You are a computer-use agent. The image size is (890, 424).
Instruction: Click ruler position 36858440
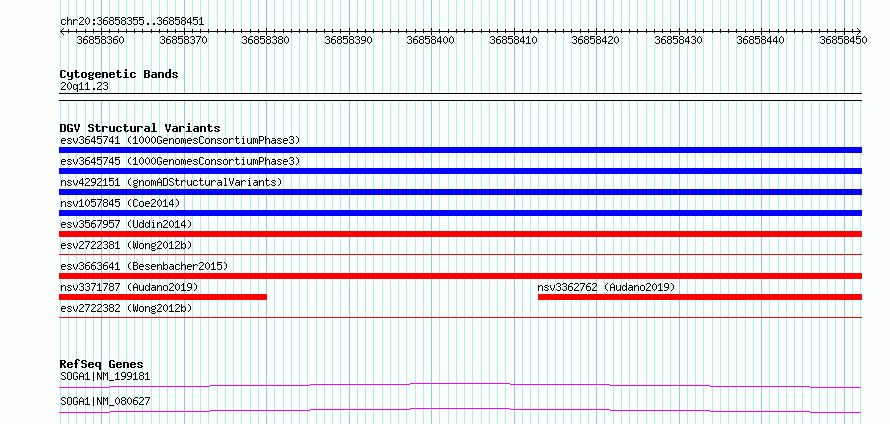[761, 40]
